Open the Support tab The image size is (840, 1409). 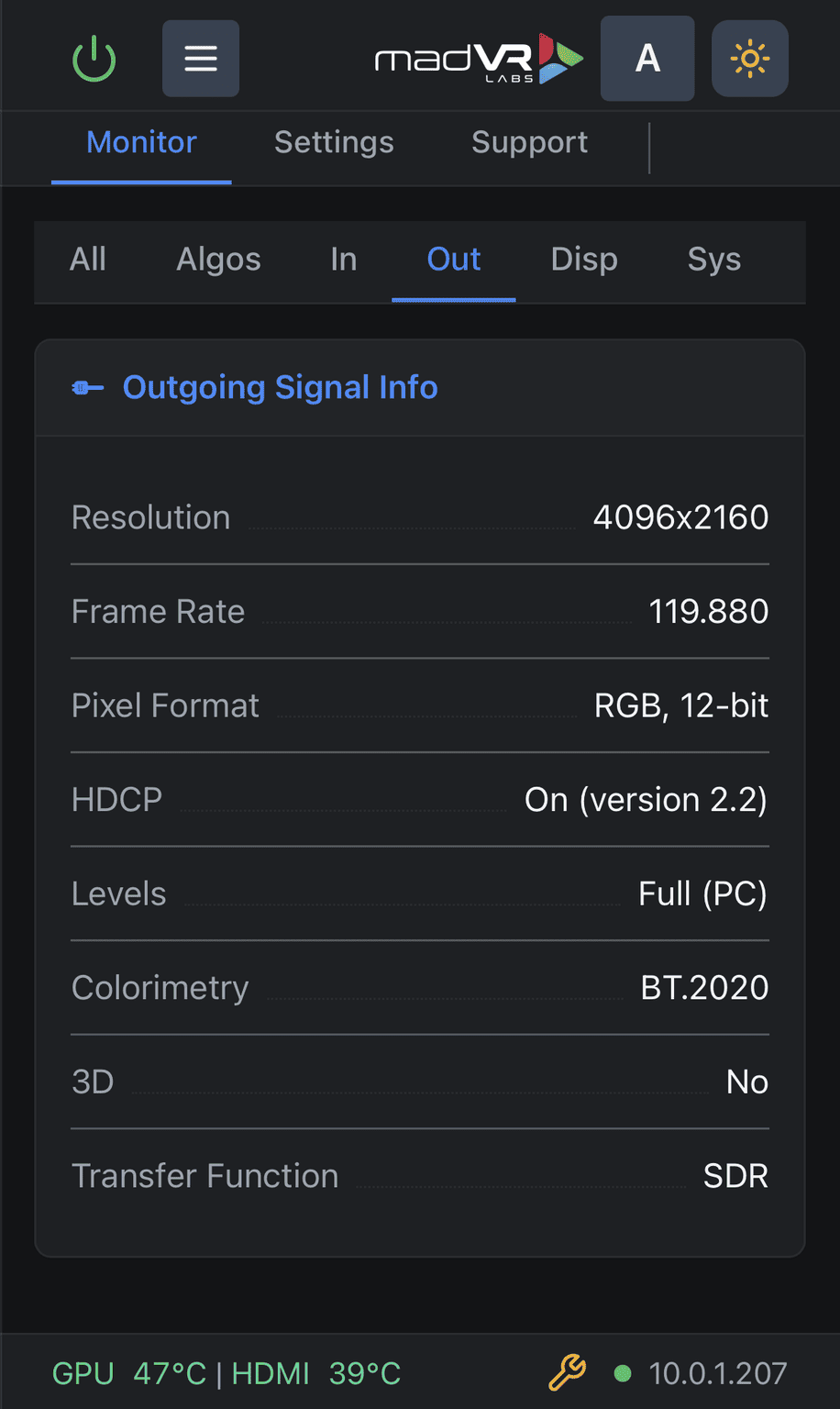pyautogui.click(x=529, y=142)
